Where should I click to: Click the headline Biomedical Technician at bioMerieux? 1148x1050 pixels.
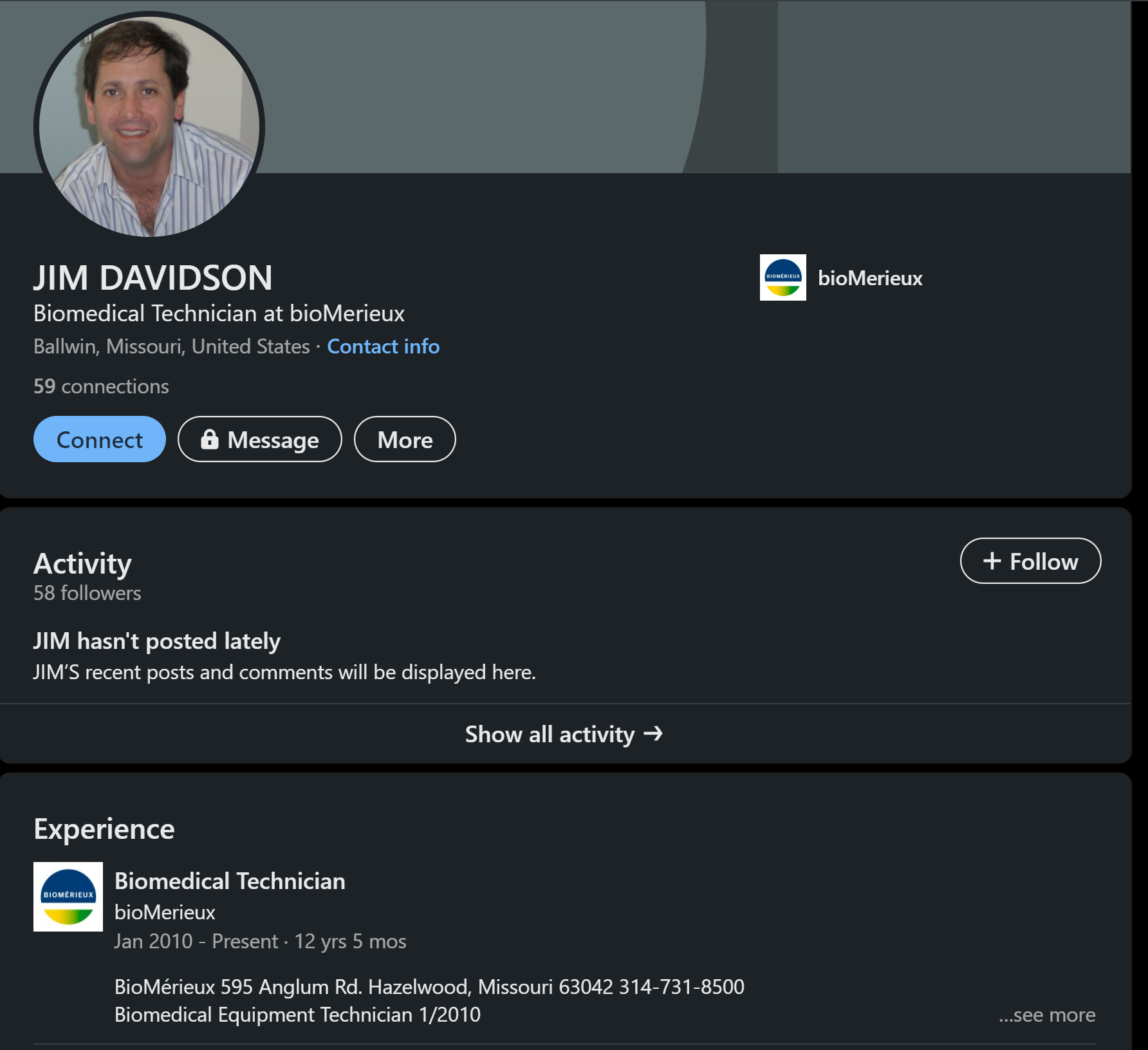coord(219,314)
